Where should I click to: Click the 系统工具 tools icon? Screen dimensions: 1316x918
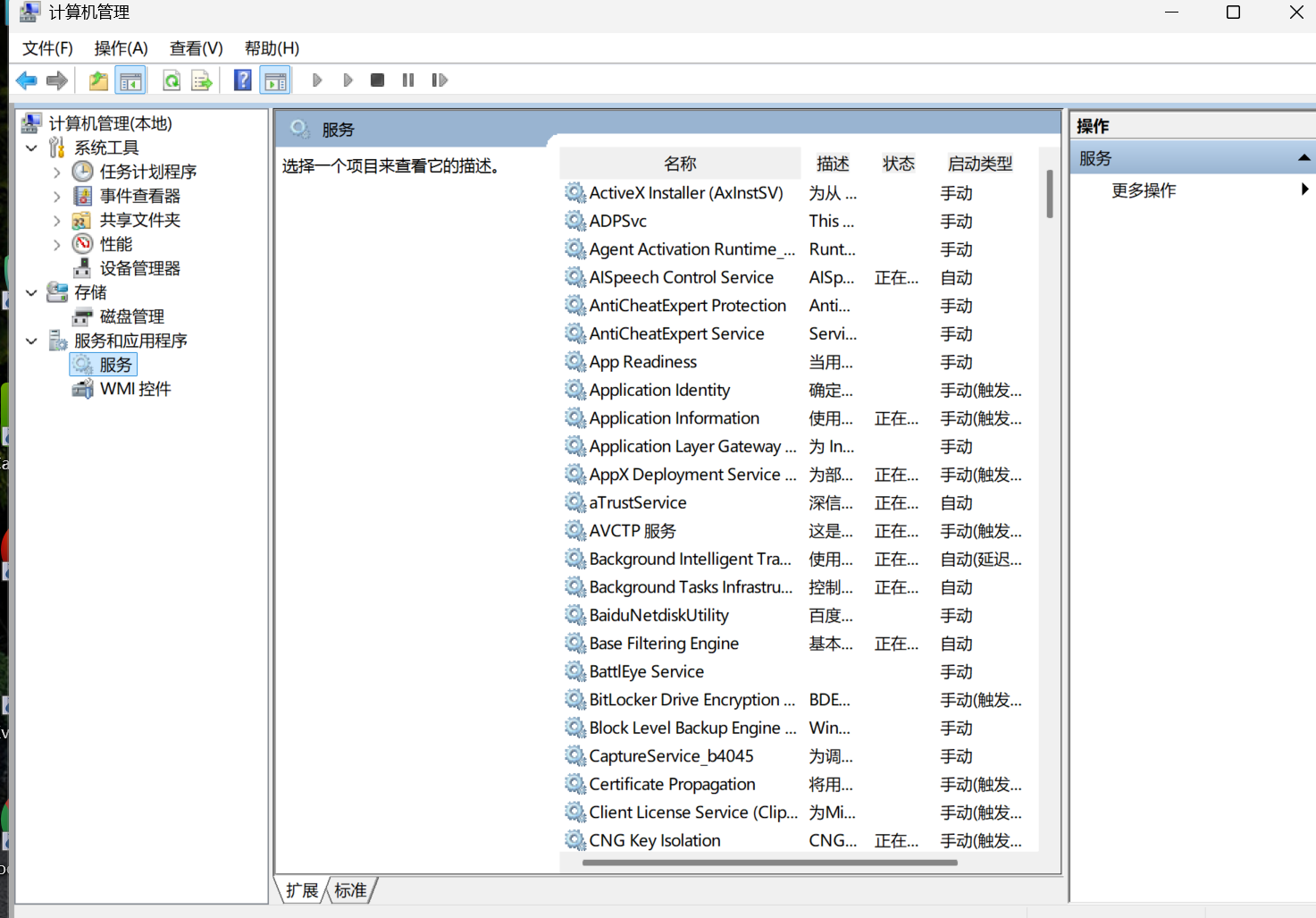tap(57, 147)
